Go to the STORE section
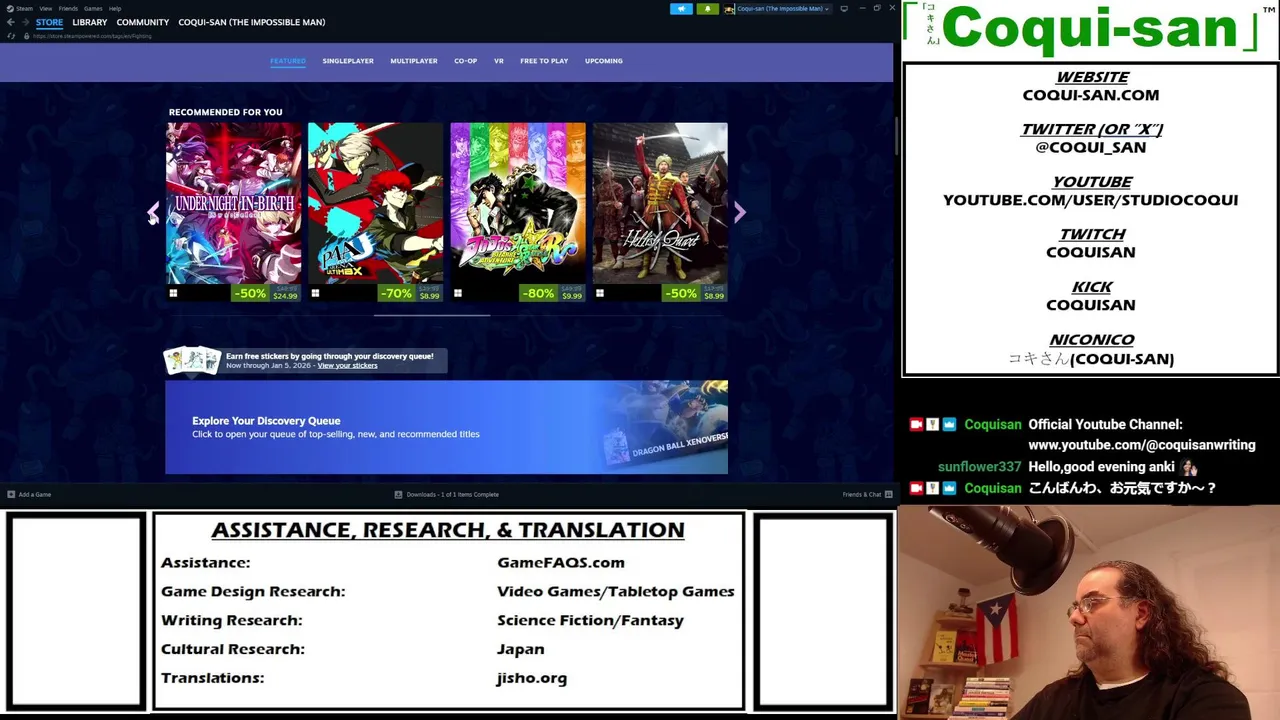 (x=49, y=22)
